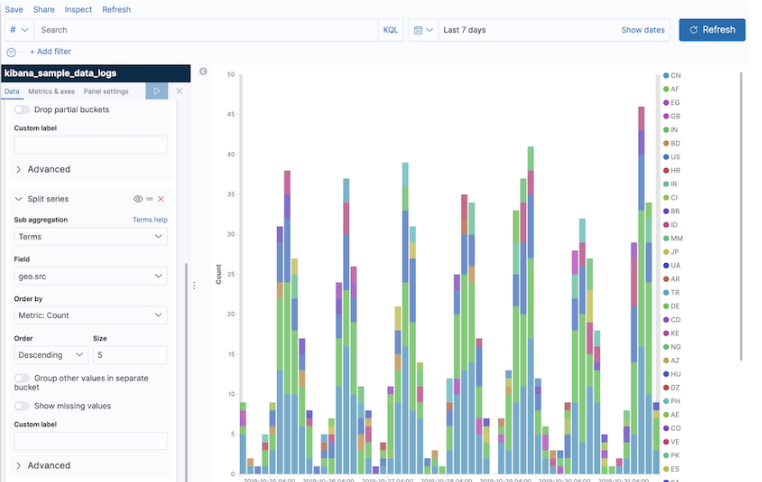
Task: Collapse the Split series section
Action: (18, 199)
